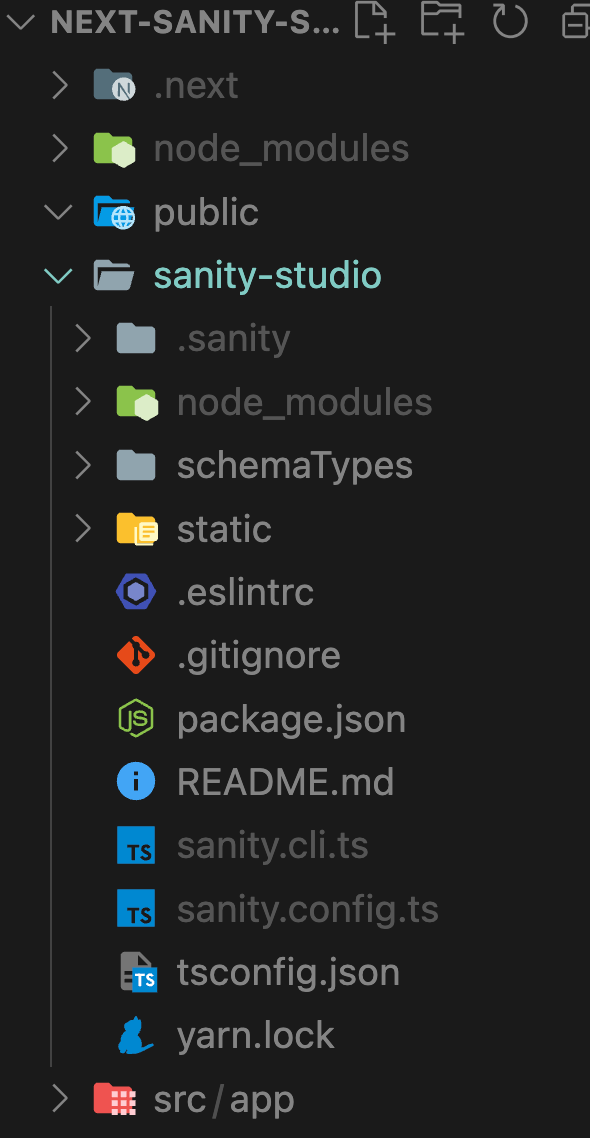The width and height of the screenshot is (590, 1138).
Task: Click the git icon beside .gitignore
Action: [x=136, y=655]
